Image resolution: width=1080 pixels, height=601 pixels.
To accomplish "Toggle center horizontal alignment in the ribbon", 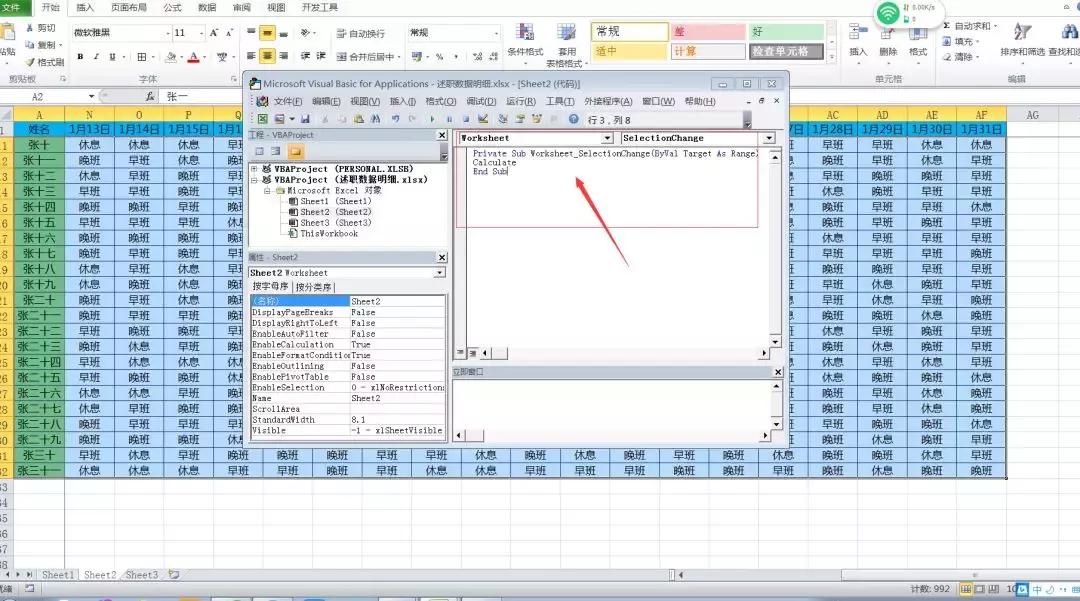I will [268, 57].
